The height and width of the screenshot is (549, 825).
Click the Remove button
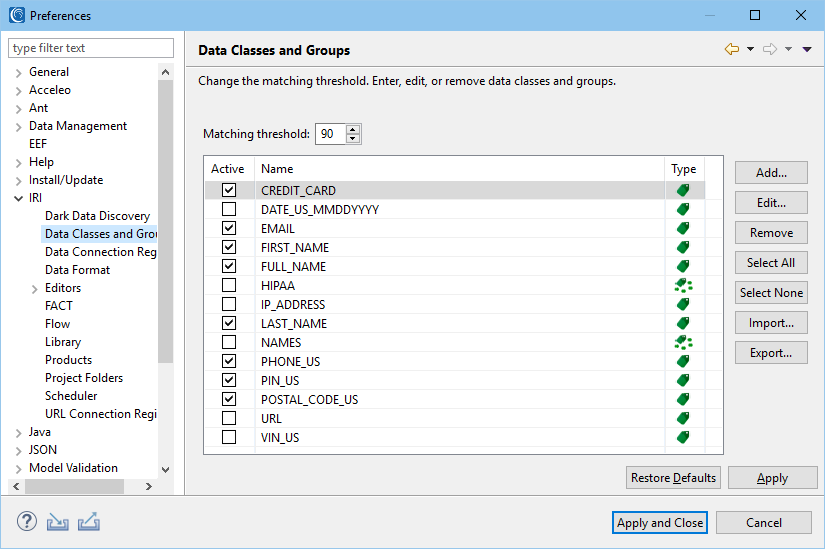pyautogui.click(x=771, y=233)
